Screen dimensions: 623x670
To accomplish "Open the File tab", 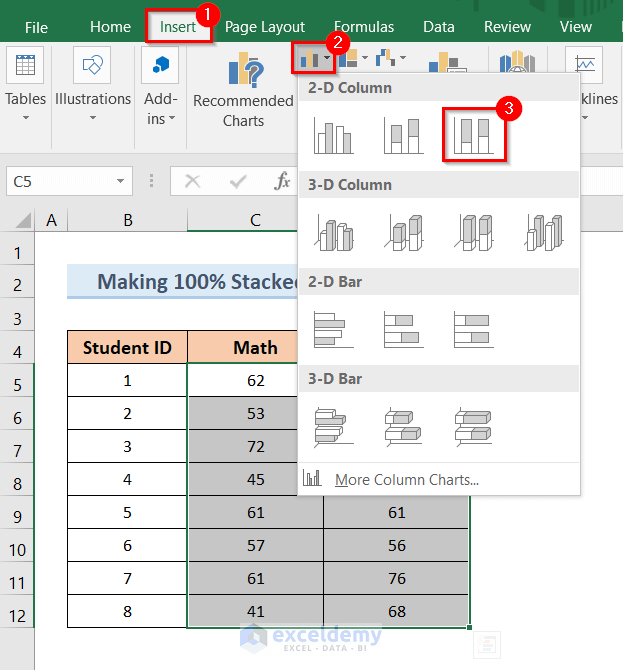I will click(36, 27).
